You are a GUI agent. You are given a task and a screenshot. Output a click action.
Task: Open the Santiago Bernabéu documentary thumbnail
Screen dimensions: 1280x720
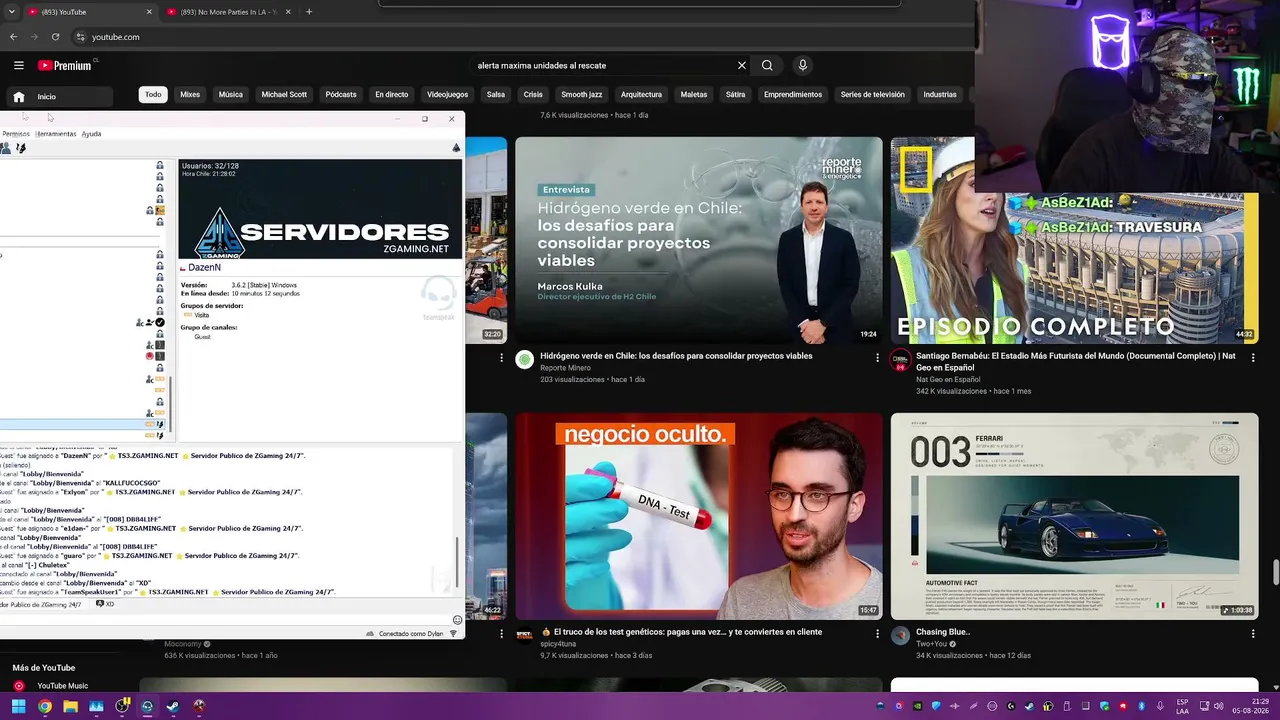(x=1075, y=240)
